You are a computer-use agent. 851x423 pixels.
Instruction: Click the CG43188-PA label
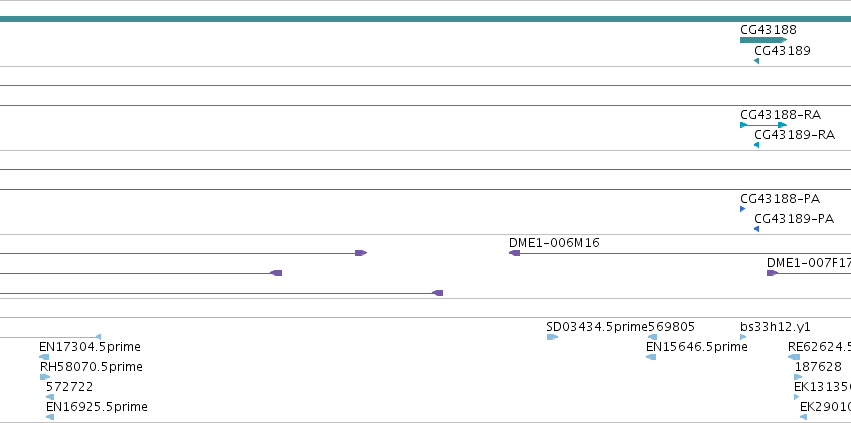click(x=780, y=199)
